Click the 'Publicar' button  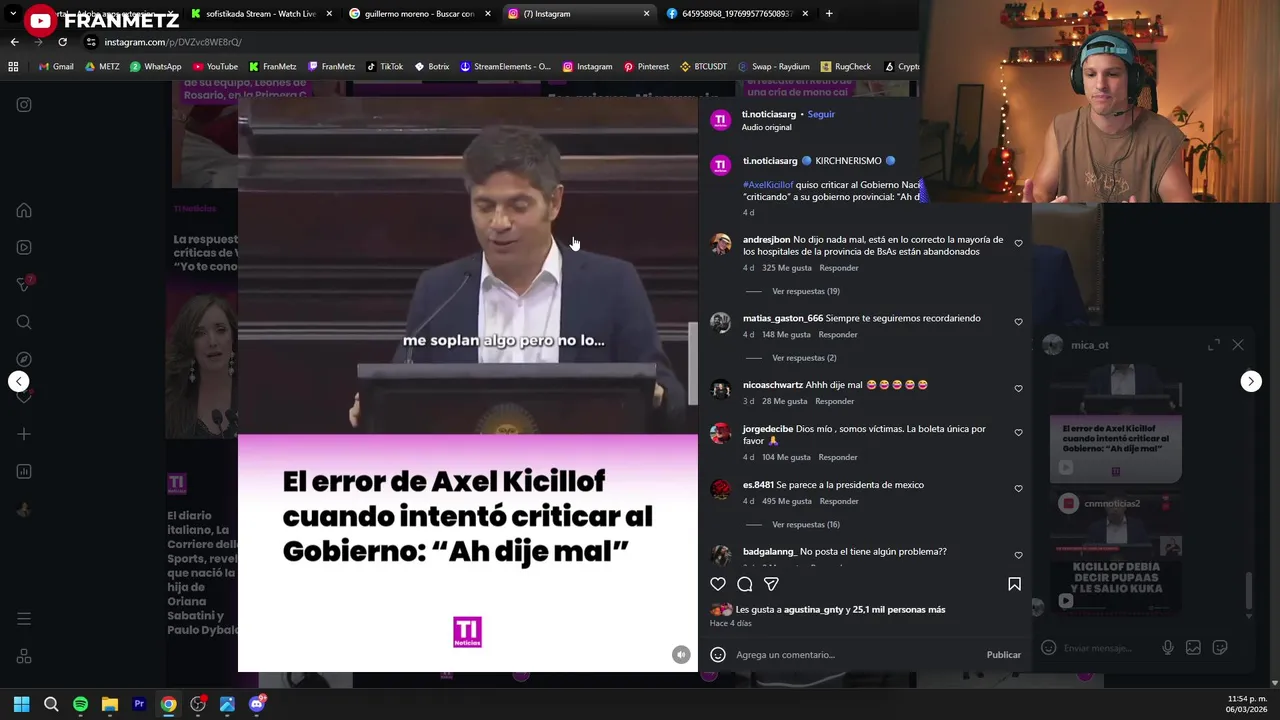click(x=1003, y=655)
